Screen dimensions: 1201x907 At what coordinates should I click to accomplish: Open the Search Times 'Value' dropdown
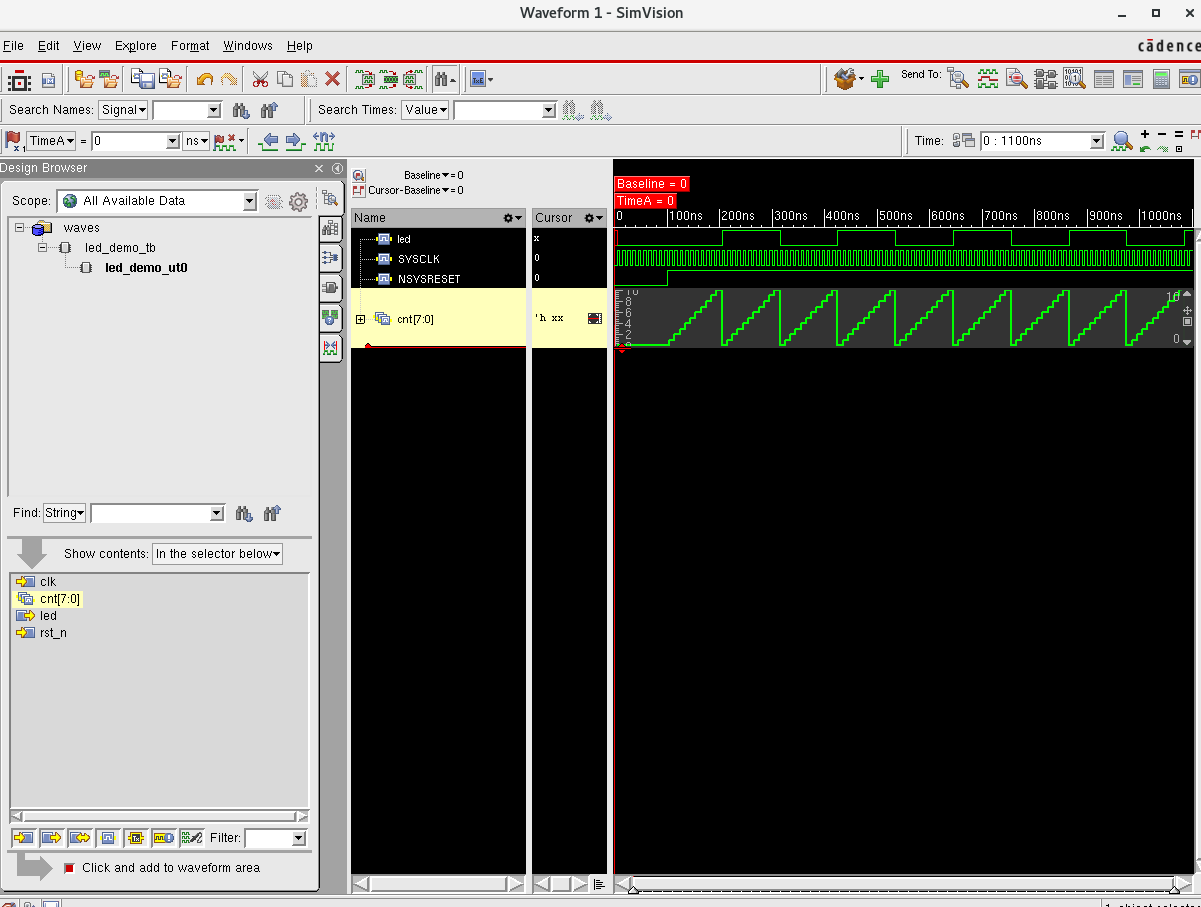pyautogui.click(x=425, y=110)
